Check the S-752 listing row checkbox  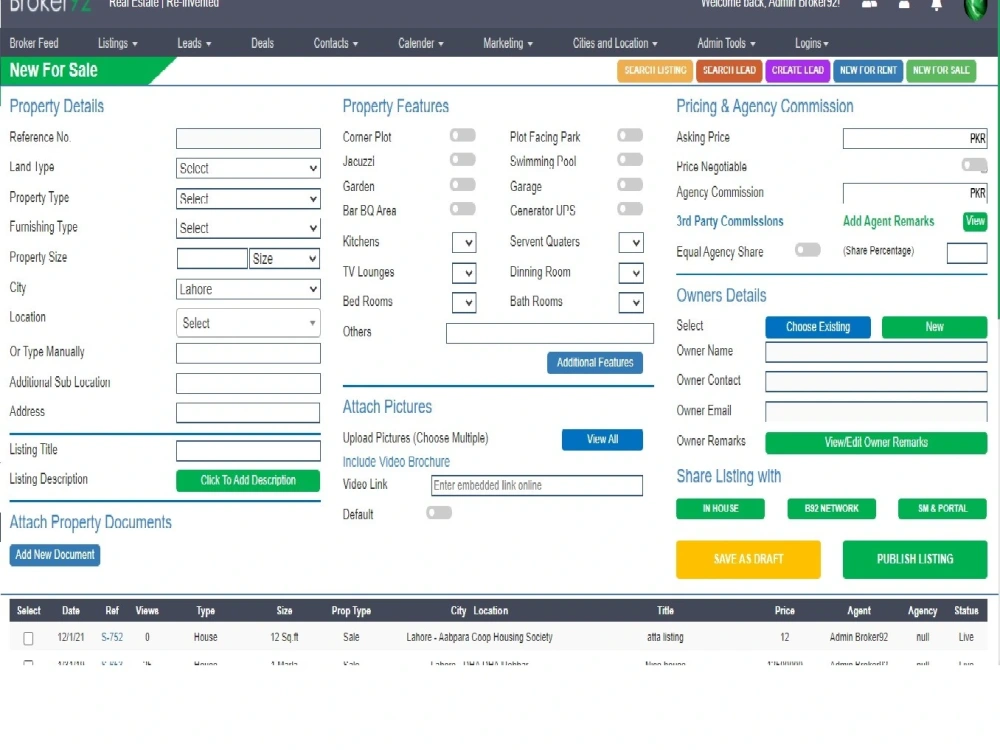click(28, 638)
